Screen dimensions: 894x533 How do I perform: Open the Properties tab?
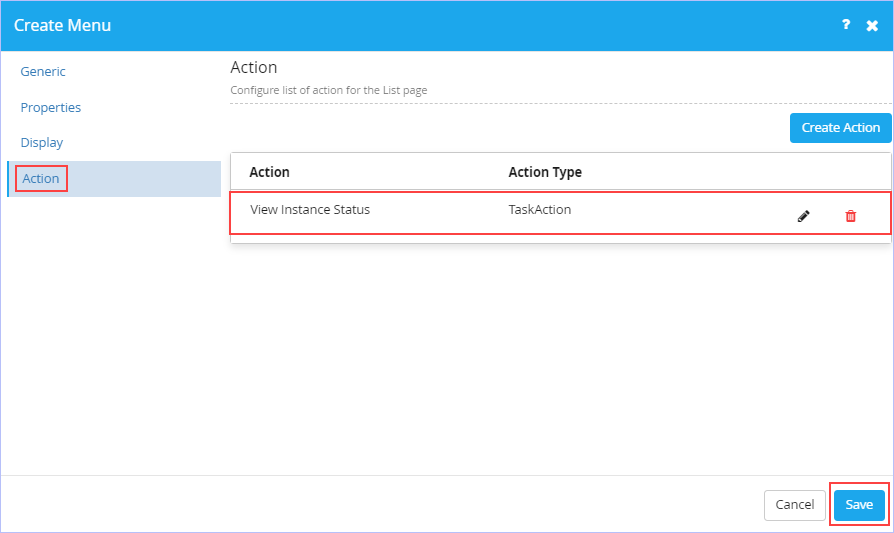pyautogui.click(x=51, y=107)
